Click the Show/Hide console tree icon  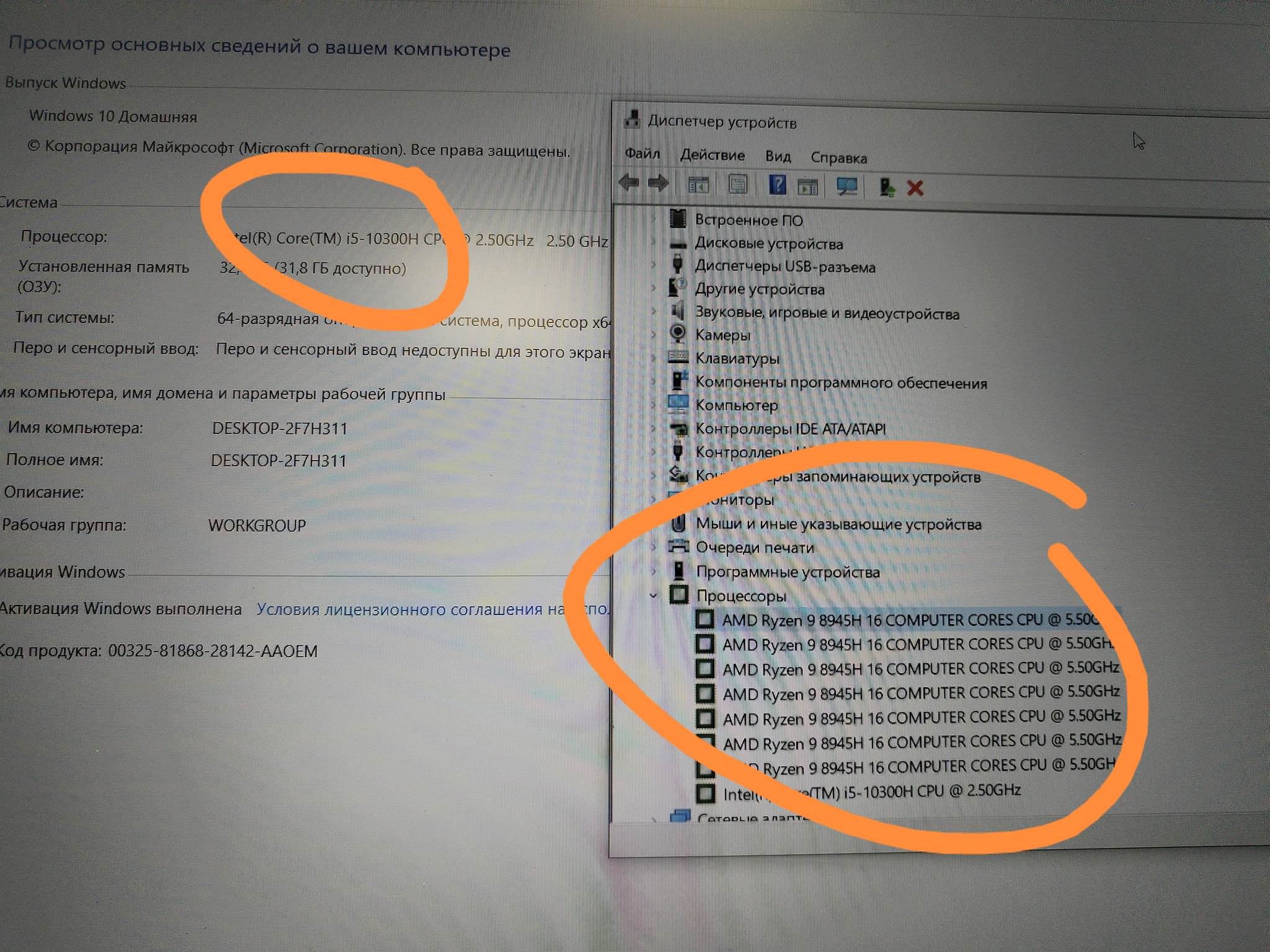(x=699, y=184)
